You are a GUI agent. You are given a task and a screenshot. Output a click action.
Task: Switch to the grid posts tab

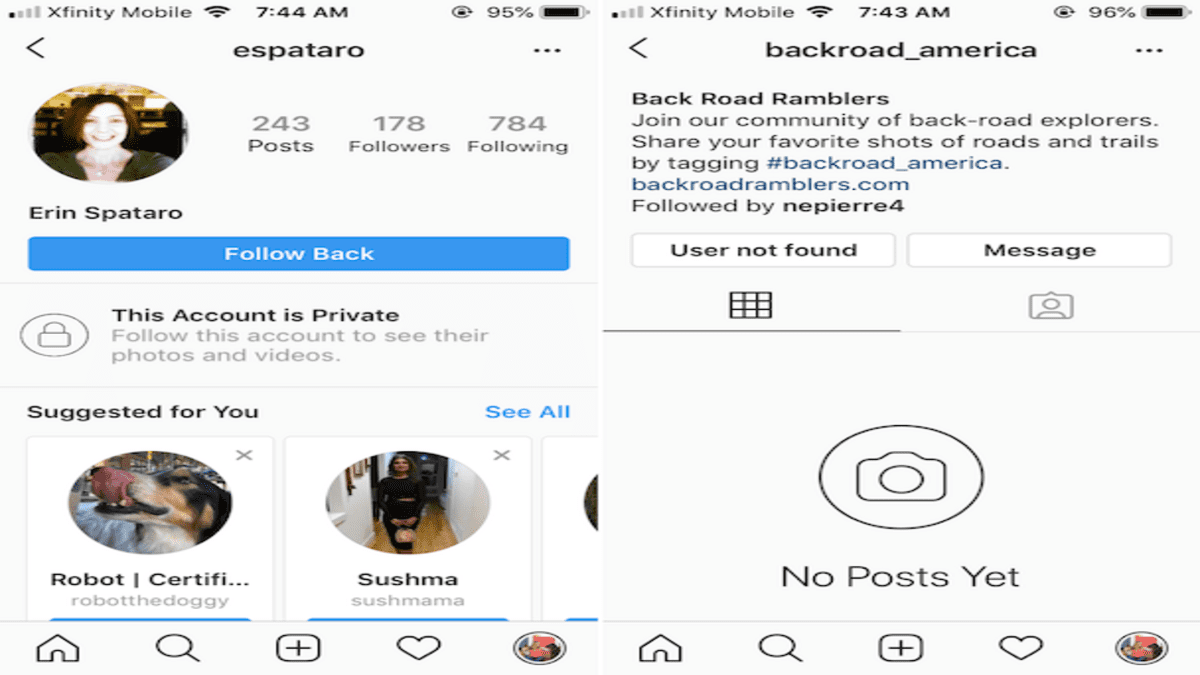coord(751,305)
